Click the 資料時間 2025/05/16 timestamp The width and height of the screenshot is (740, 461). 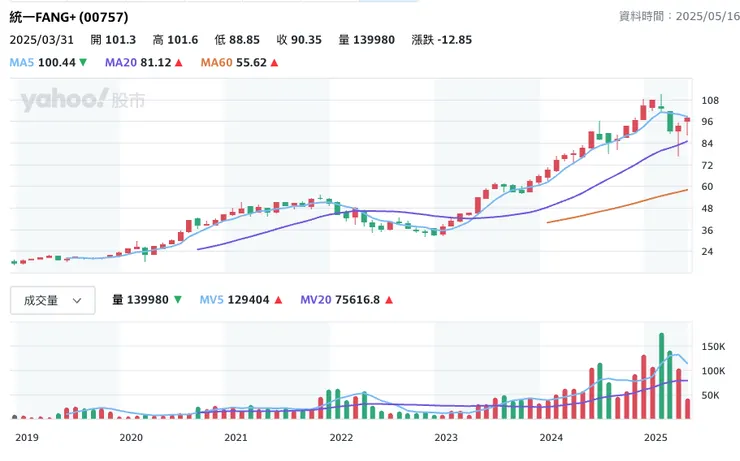[x=679, y=16]
